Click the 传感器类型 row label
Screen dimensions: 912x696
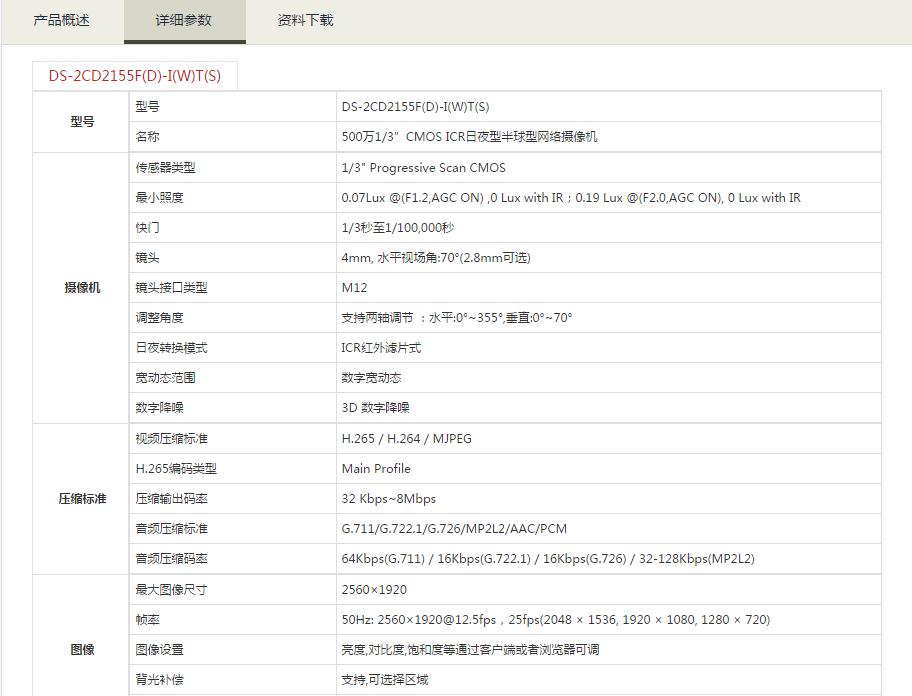pyautogui.click(x=166, y=168)
